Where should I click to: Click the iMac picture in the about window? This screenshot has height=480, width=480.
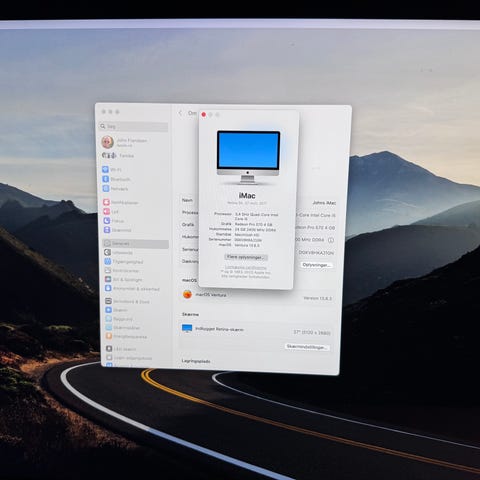[x=248, y=157]
